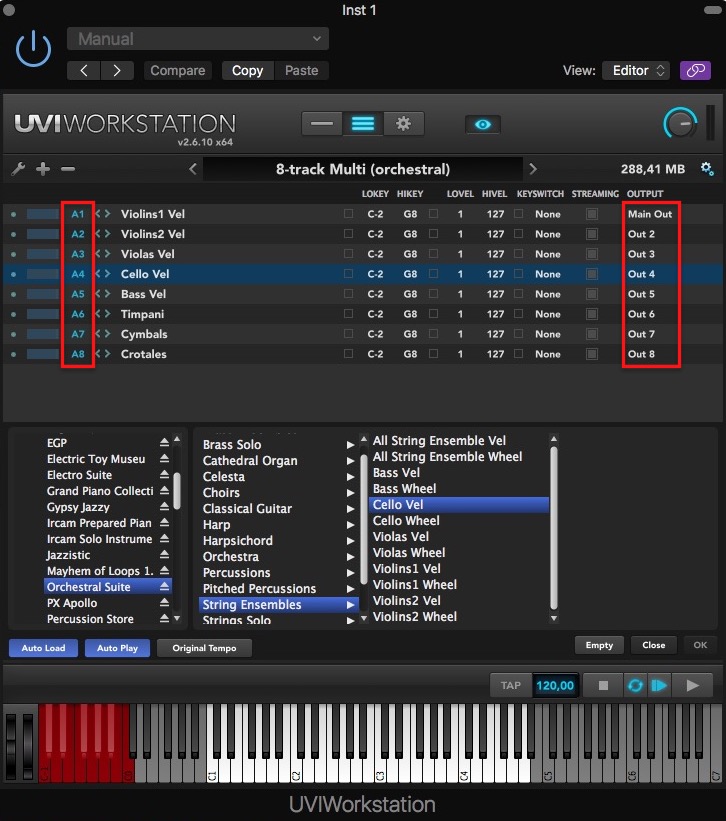Click the preset list scrollbar
The height and width of the screenshot is (821, 726).
(554, 528)
